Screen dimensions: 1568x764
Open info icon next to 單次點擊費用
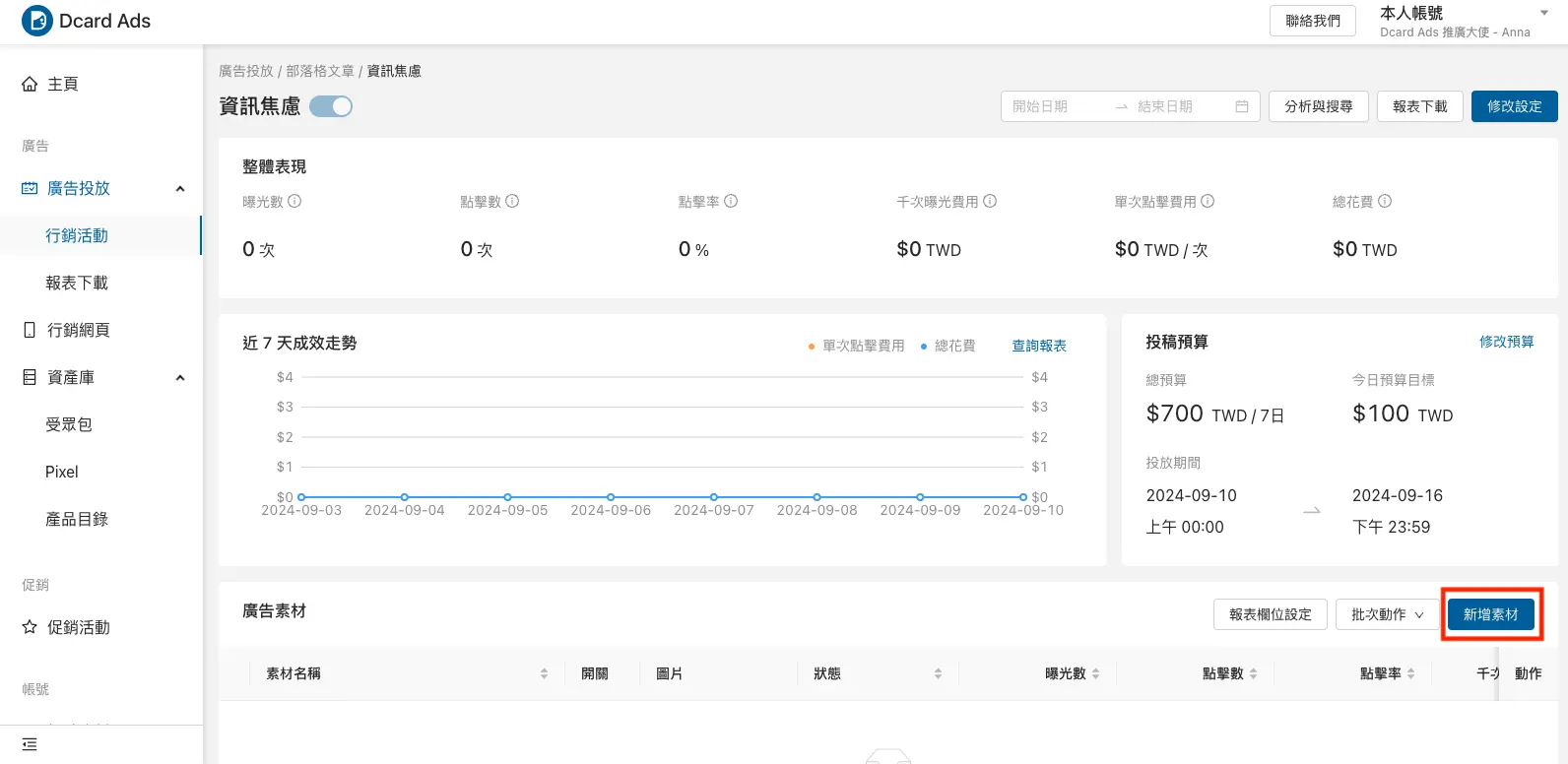(1208, 201)
